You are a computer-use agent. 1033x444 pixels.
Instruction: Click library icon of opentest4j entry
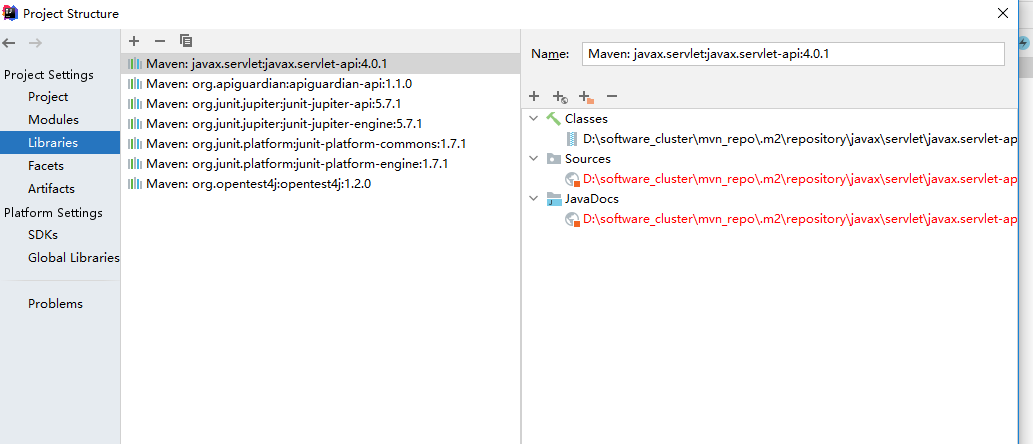click(134, 184)
